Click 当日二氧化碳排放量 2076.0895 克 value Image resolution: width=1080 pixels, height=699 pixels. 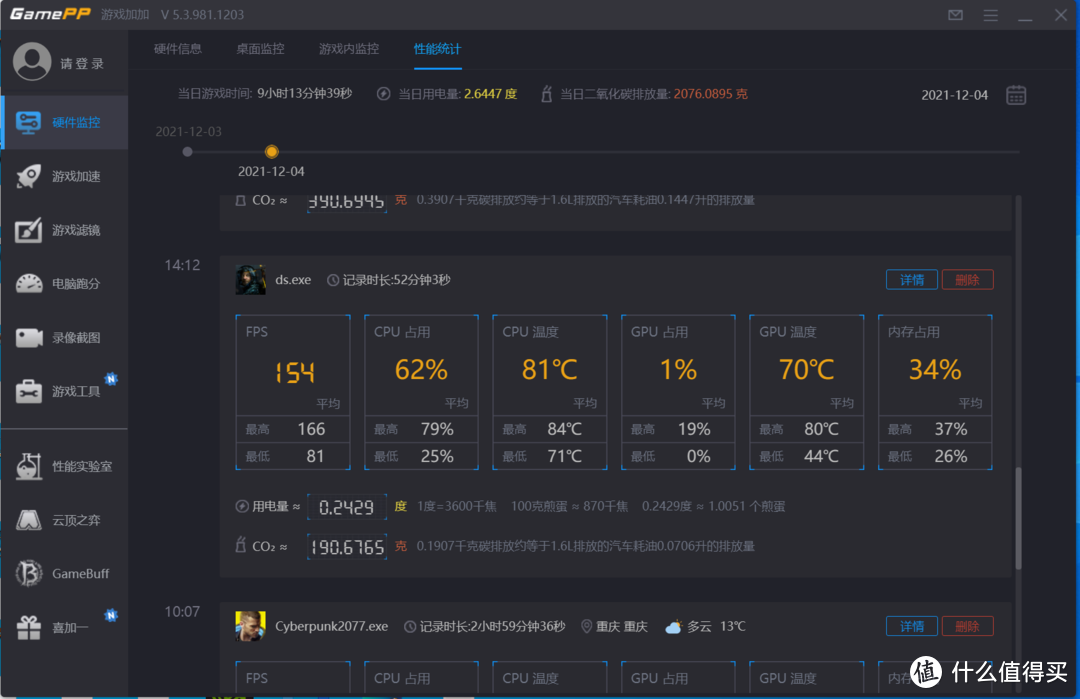coord(710,94)
